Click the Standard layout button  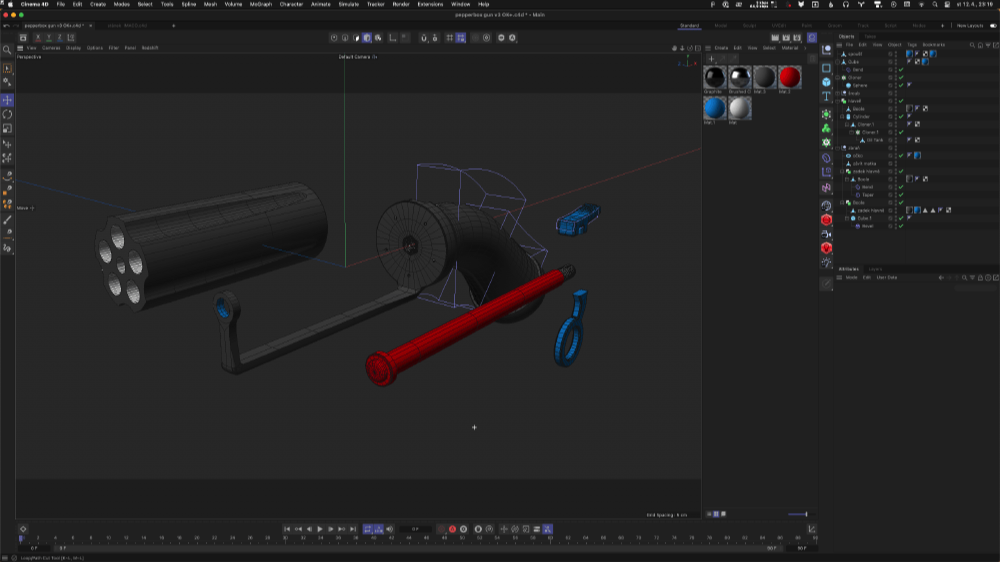coord(689,25)
